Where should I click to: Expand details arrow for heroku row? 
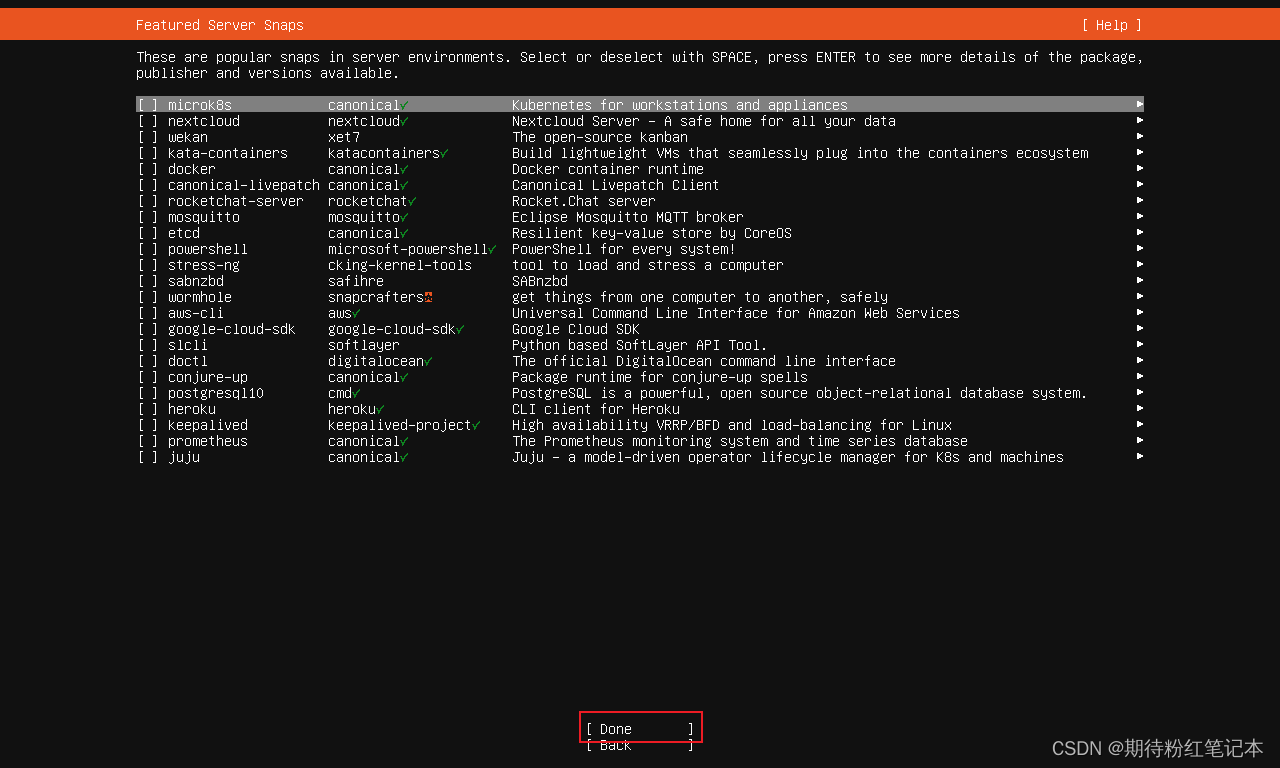click(1140, 408)
